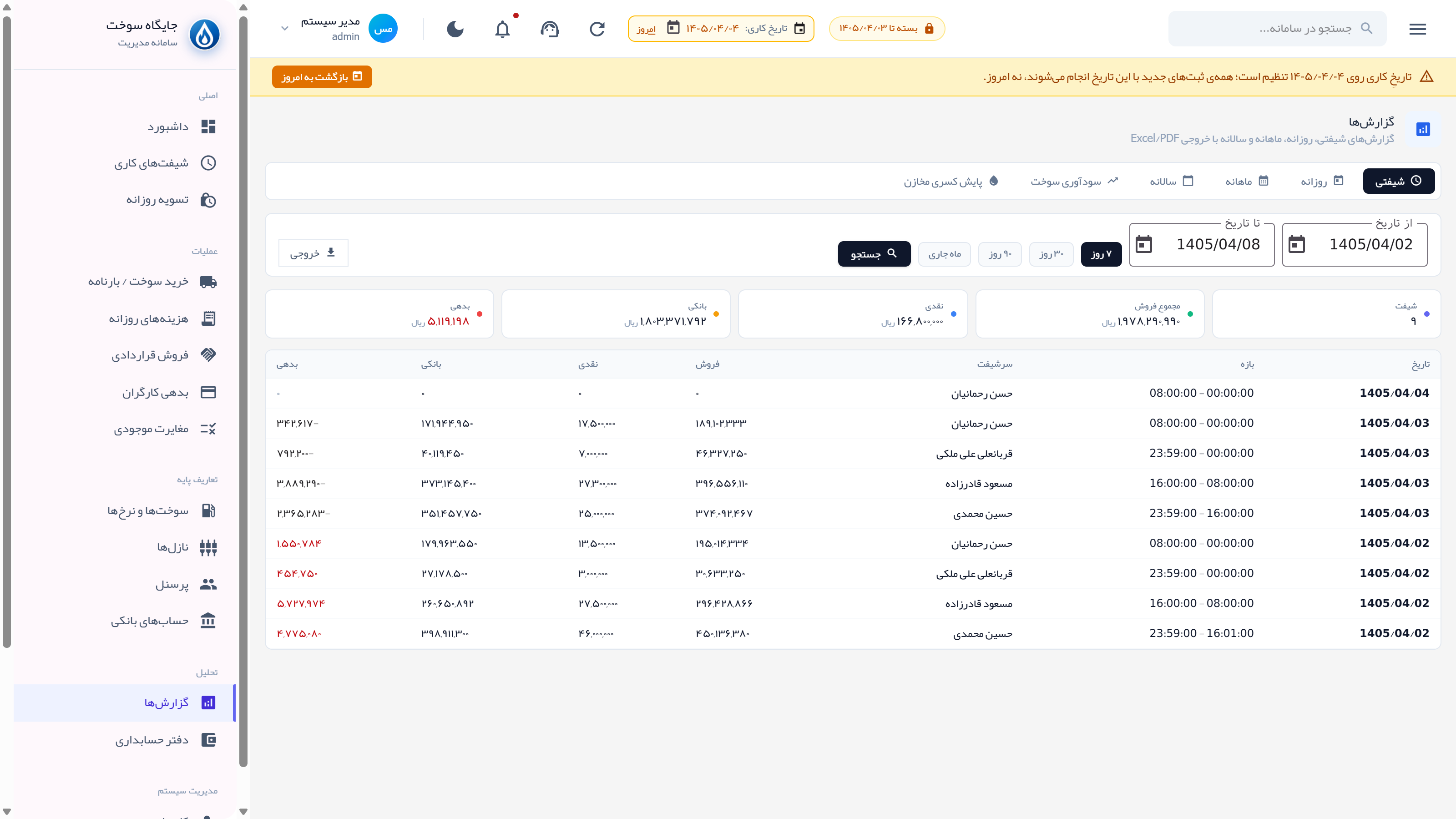This screenshot has width=1456, height=819.
Task: Open the خروجی export dropdown
Action: click(313, 253)
